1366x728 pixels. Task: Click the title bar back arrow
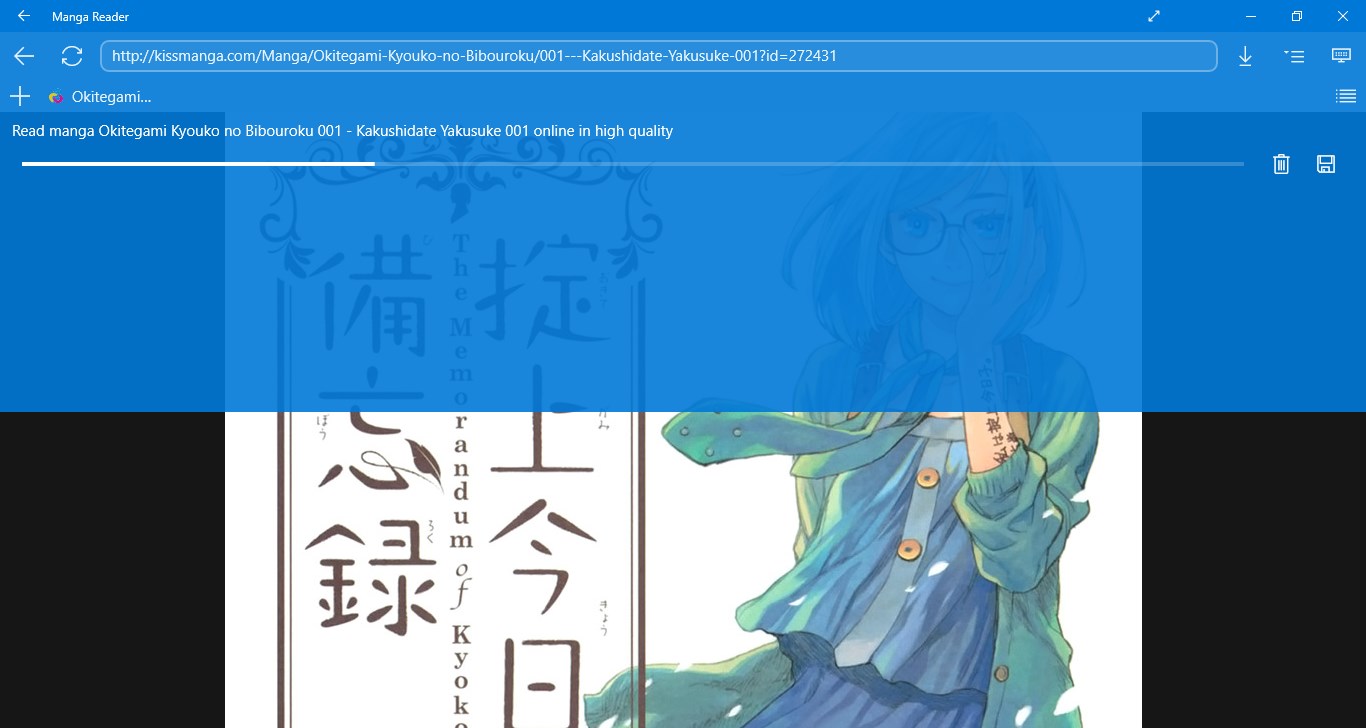pos(24,16)
